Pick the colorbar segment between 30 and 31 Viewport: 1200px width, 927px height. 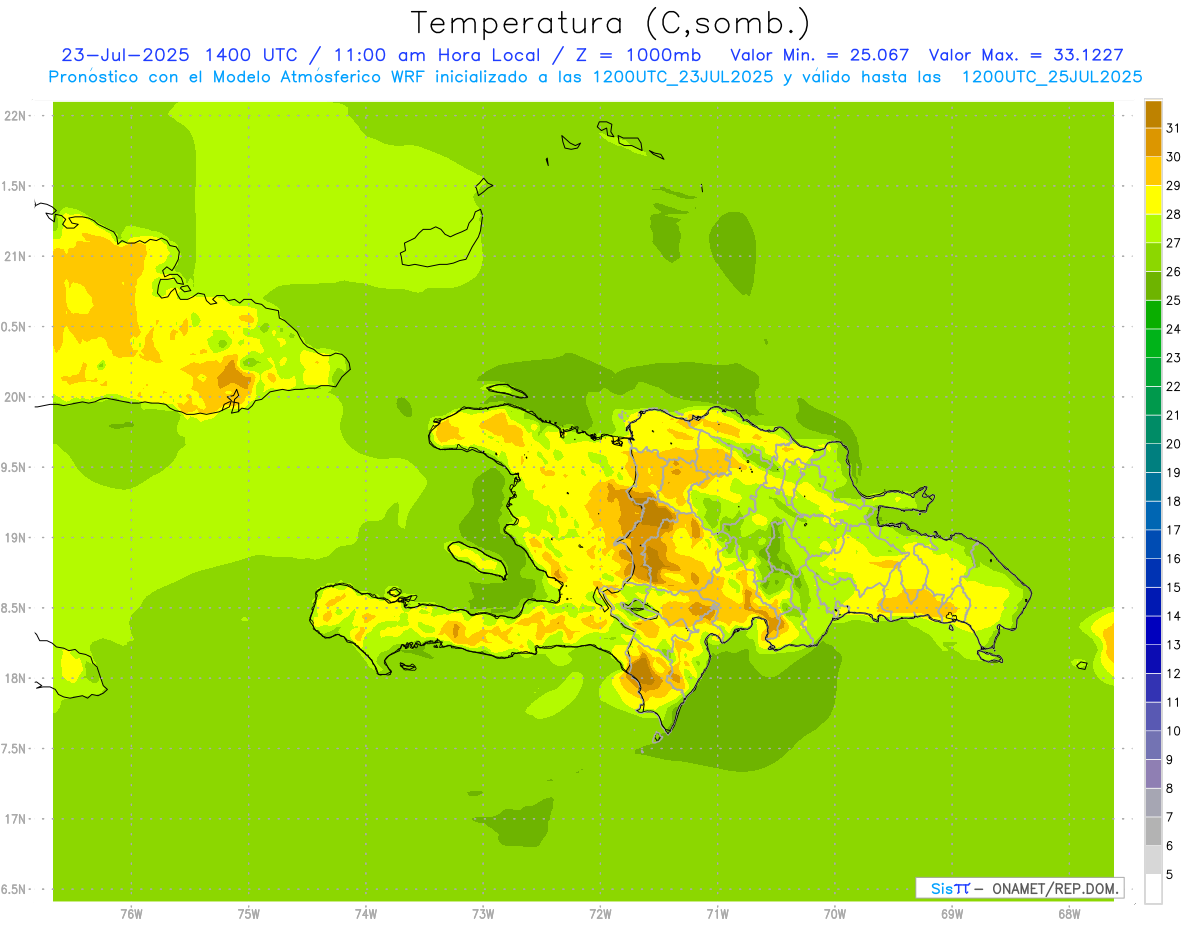1153,143
